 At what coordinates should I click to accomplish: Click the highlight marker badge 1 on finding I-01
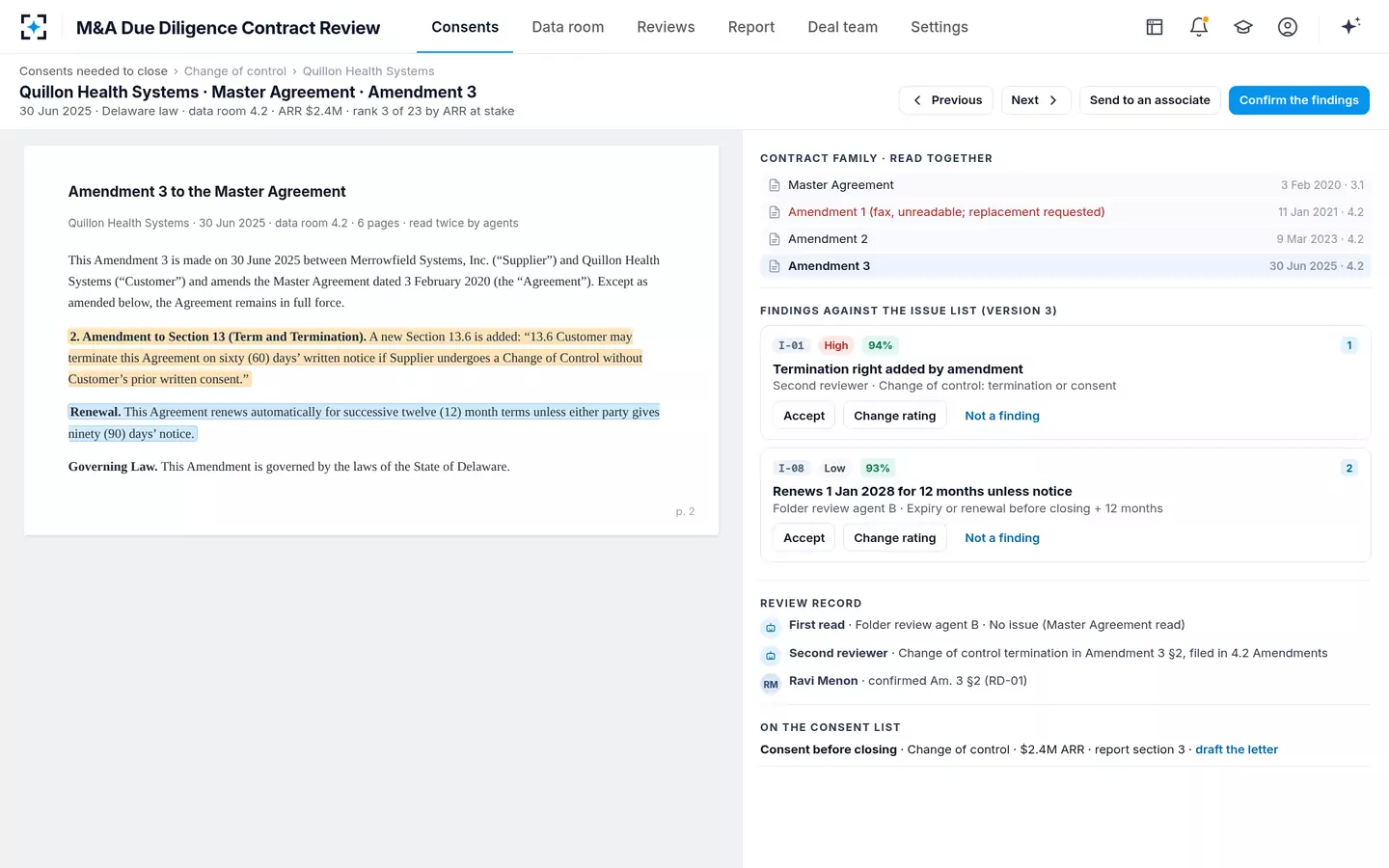tap(1349, 345)
